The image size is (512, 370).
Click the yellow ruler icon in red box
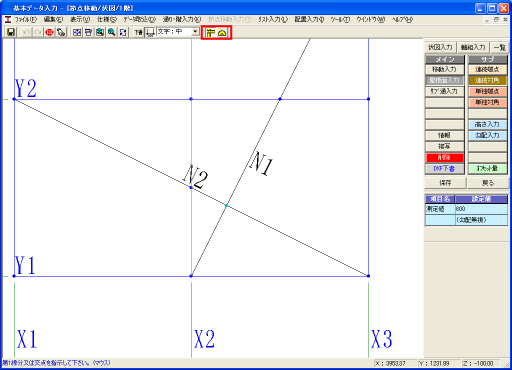coord(211,33)
